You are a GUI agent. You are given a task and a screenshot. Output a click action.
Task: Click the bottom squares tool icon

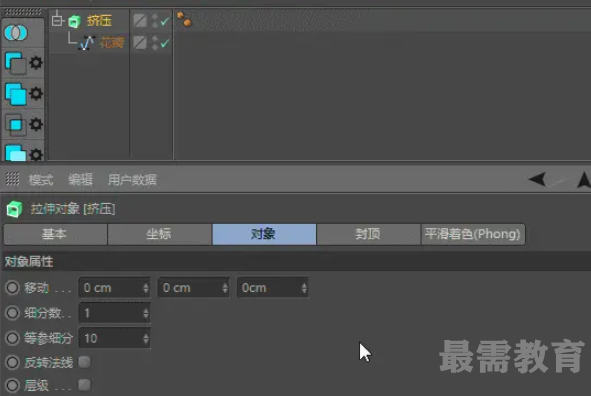click(15, 153)
